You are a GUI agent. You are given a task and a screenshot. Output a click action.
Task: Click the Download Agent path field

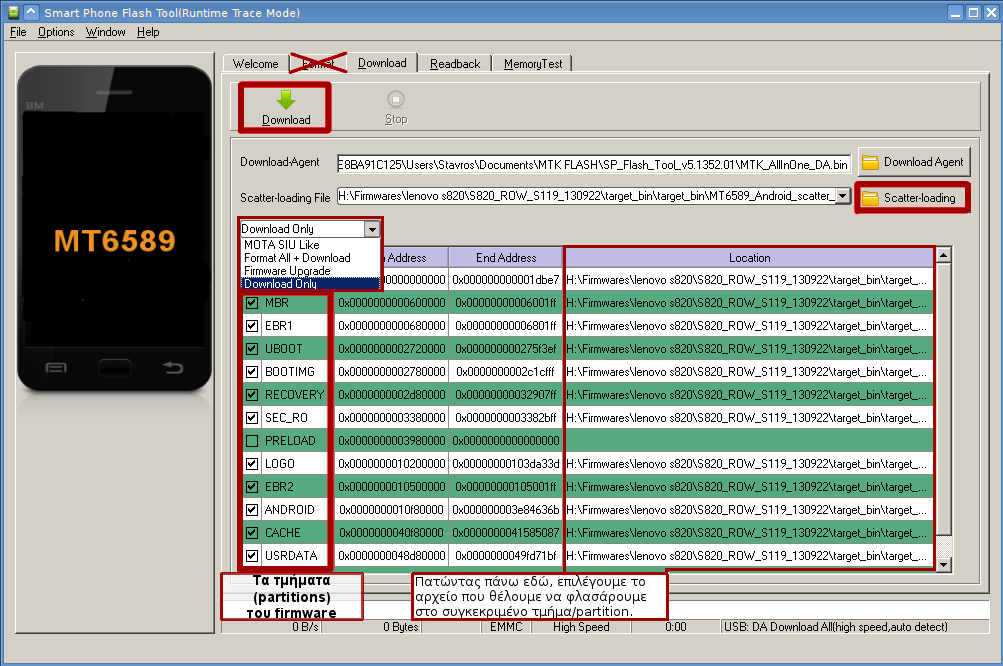594,164
